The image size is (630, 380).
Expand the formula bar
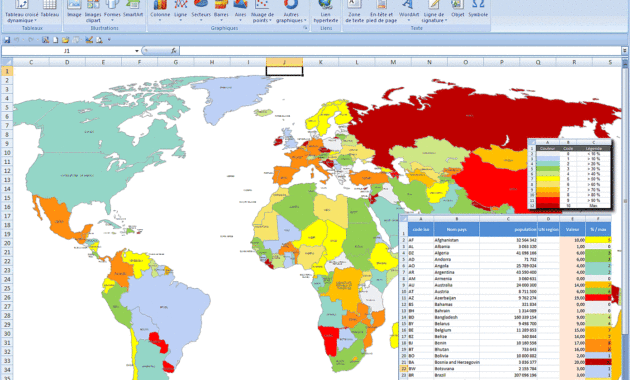[625, 51]
